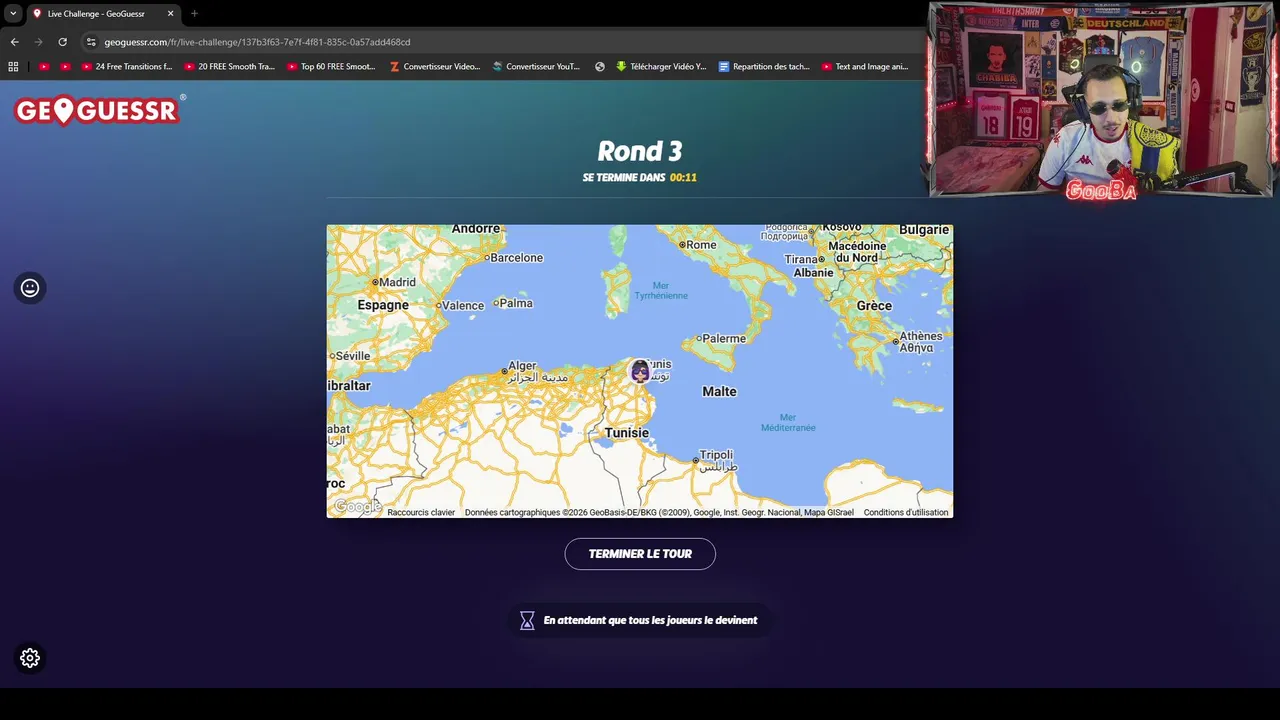
Task: Open the browser apps grid icon
Action: pyautogui.click(x=13, y=67)
